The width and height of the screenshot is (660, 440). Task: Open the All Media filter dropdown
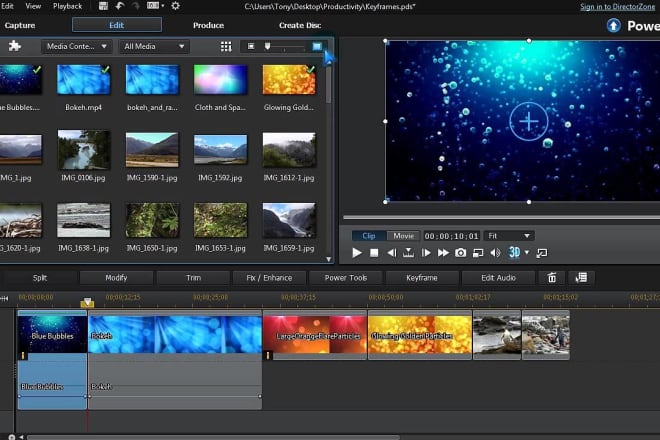click(154, 46)
